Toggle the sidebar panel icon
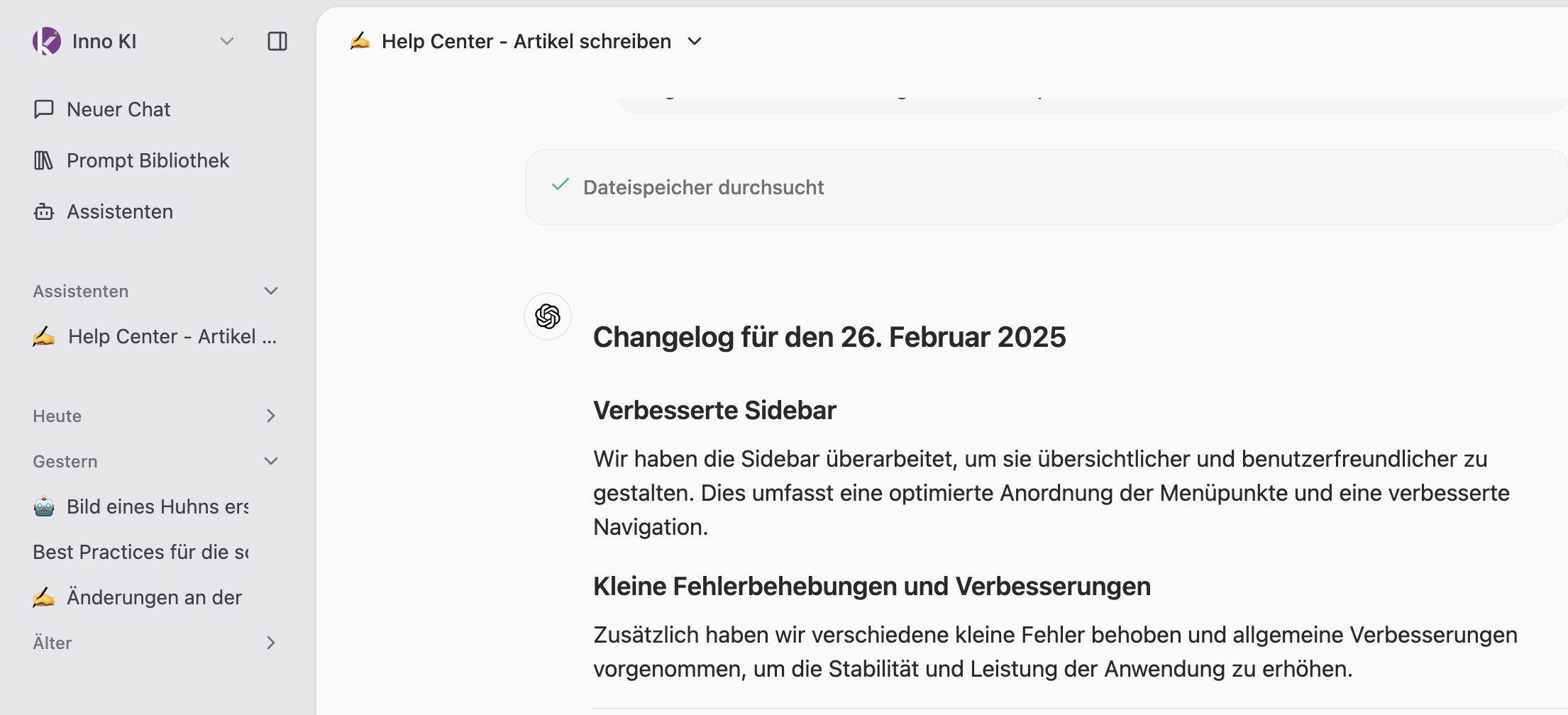The width and height of the screenshot is (1568, 715). pyautogui.click(x=277, y=41)
